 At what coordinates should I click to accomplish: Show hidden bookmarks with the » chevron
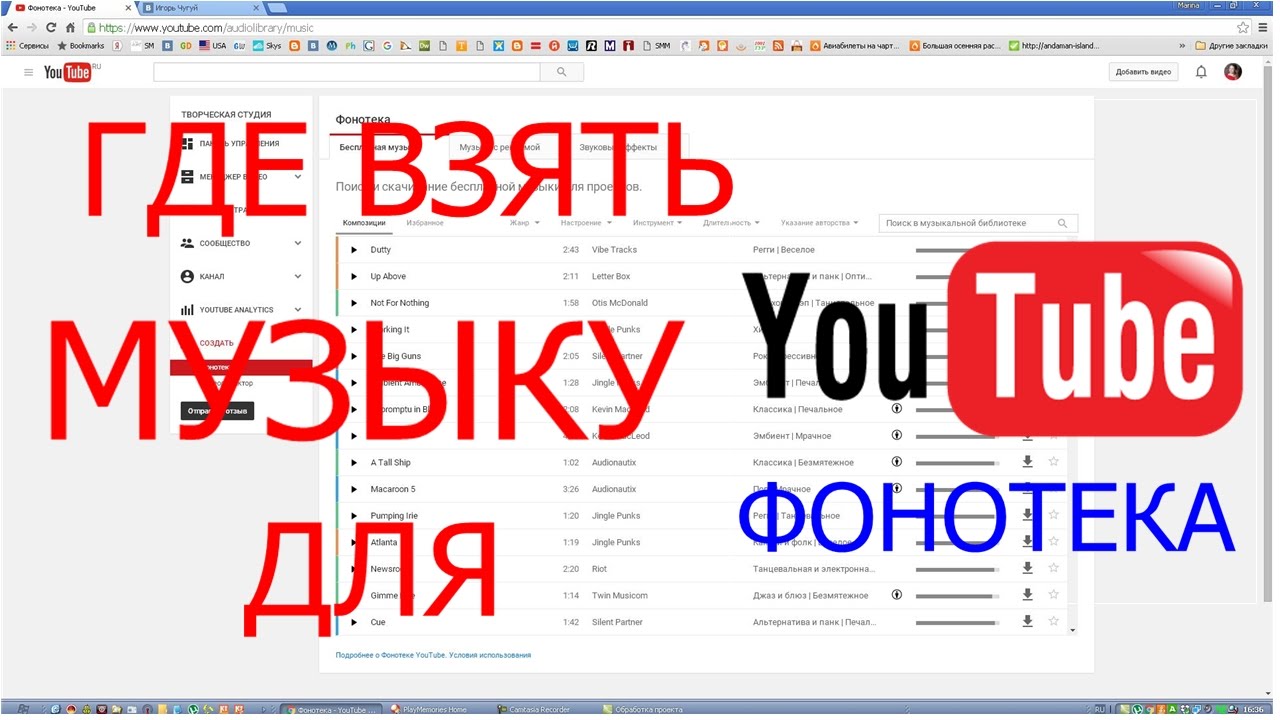tap(1184, 46)
